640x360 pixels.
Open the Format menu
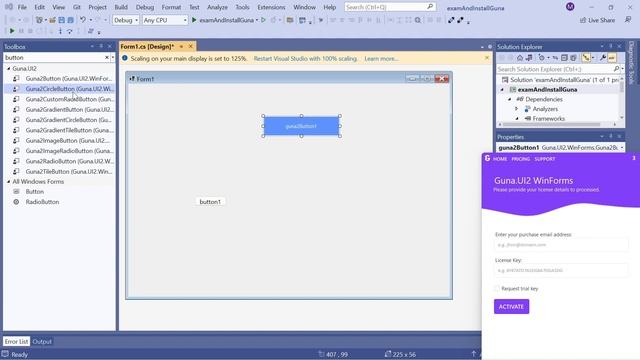click(171, 7)
